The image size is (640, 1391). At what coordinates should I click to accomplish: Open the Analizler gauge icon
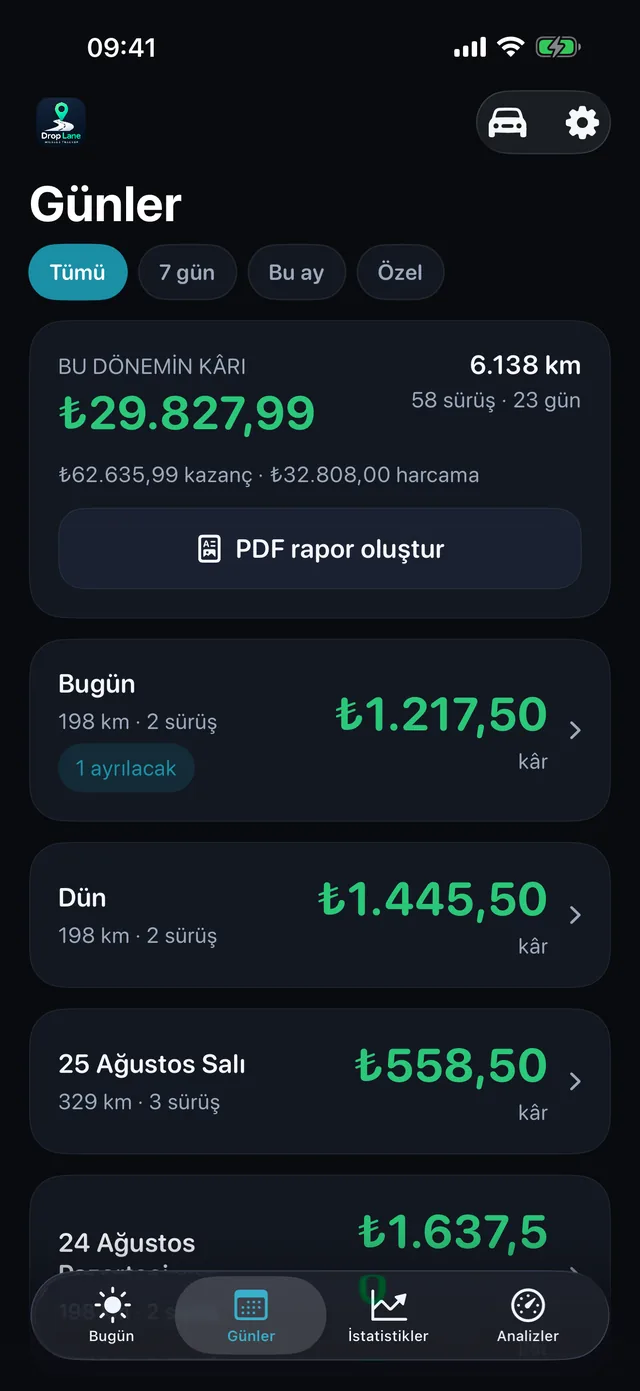coord(528,1305)
